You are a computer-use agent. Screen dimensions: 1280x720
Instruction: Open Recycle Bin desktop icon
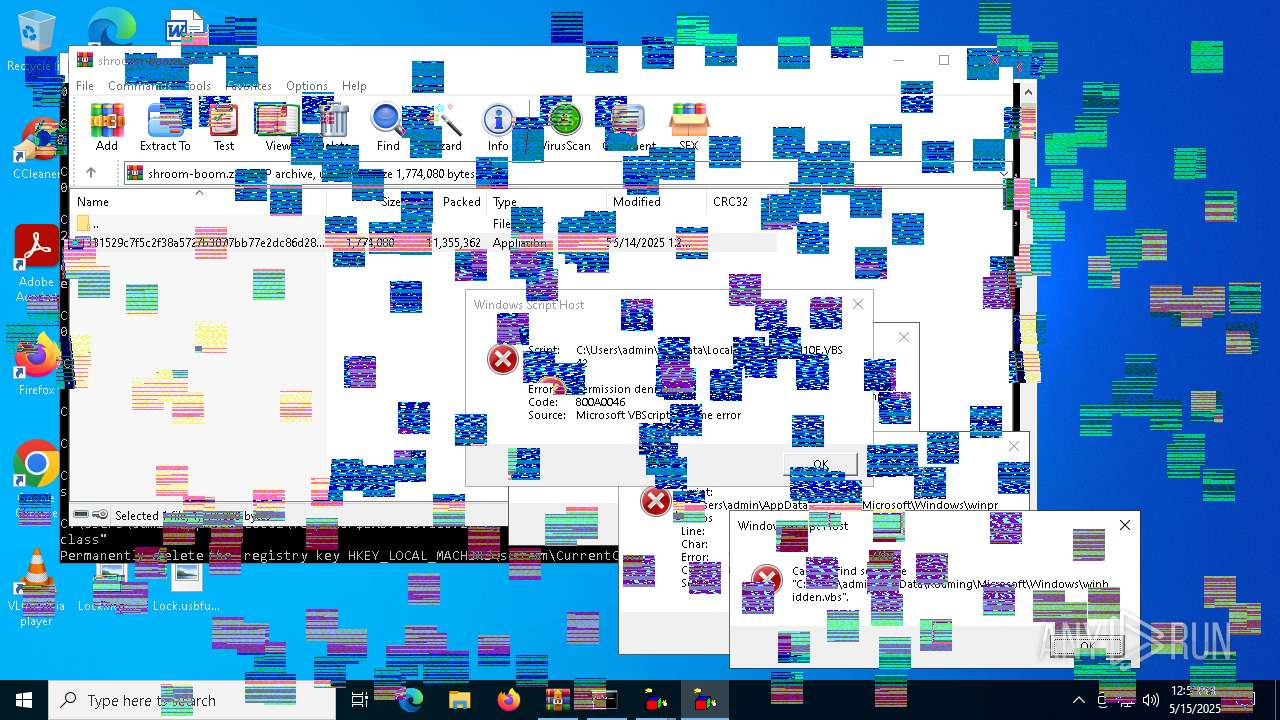(x=37, y=42)
